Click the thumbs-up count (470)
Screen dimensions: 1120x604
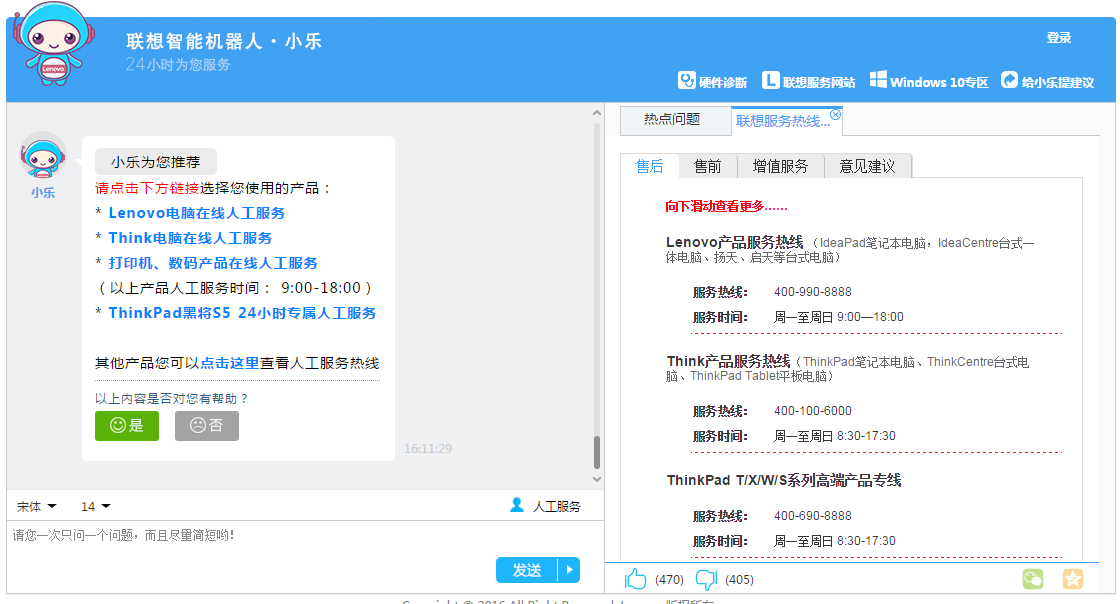pyautogui.click(x=669, y=580)
